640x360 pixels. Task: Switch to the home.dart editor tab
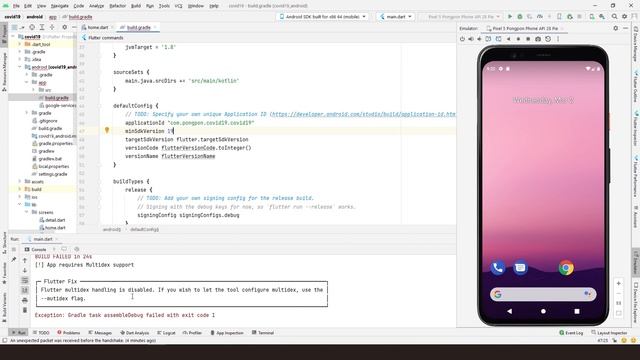pyautogui.click(x=98, y=27)
